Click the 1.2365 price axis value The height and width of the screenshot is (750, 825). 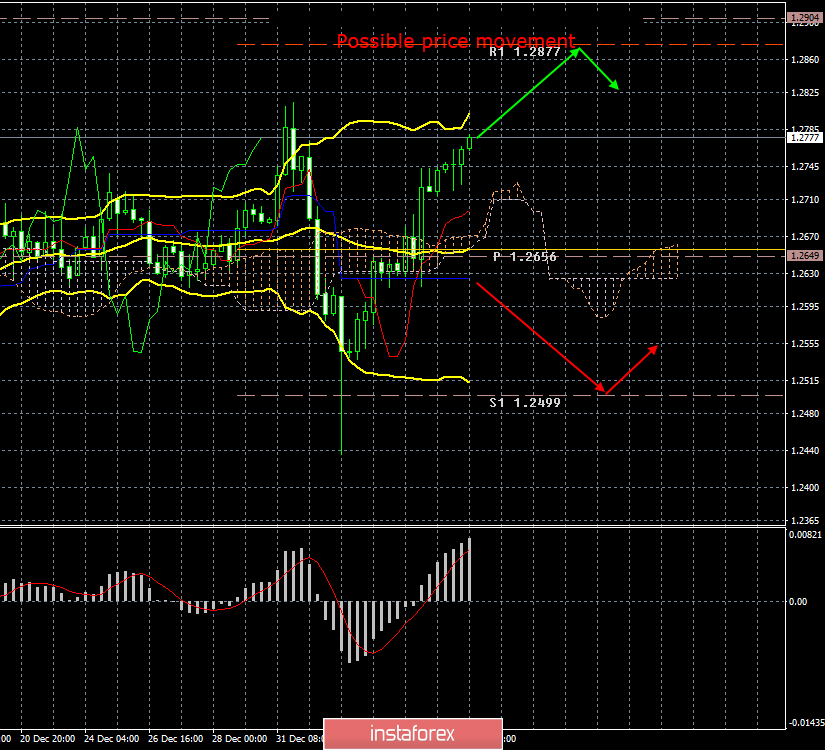click(805, 521)
